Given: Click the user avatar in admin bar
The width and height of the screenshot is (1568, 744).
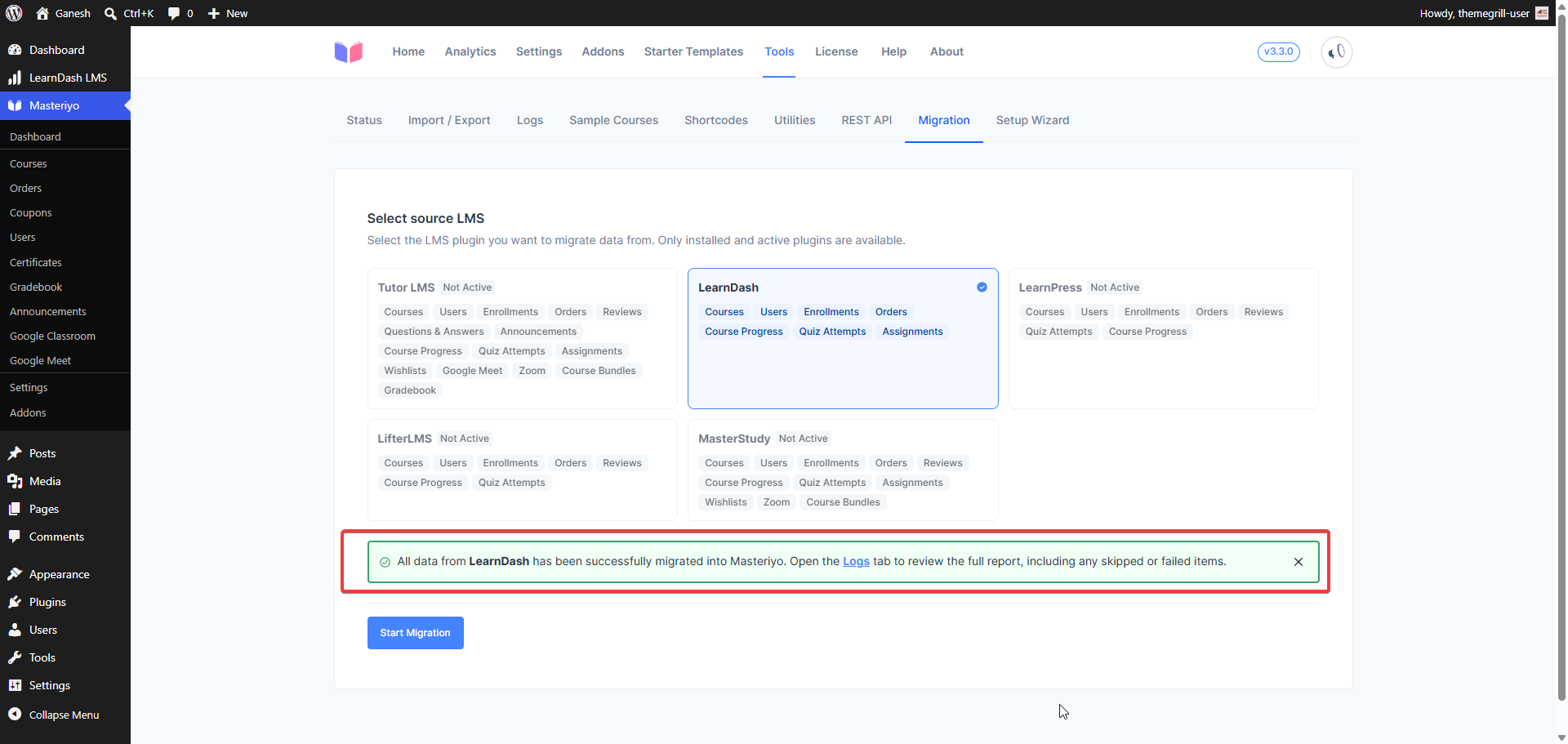Looking at the screenshot, I should click(1542, 13).
